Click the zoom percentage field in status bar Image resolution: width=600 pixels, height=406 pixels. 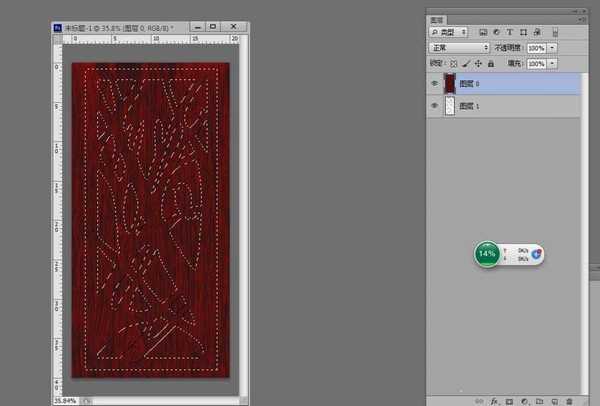[x=65, y=399]
